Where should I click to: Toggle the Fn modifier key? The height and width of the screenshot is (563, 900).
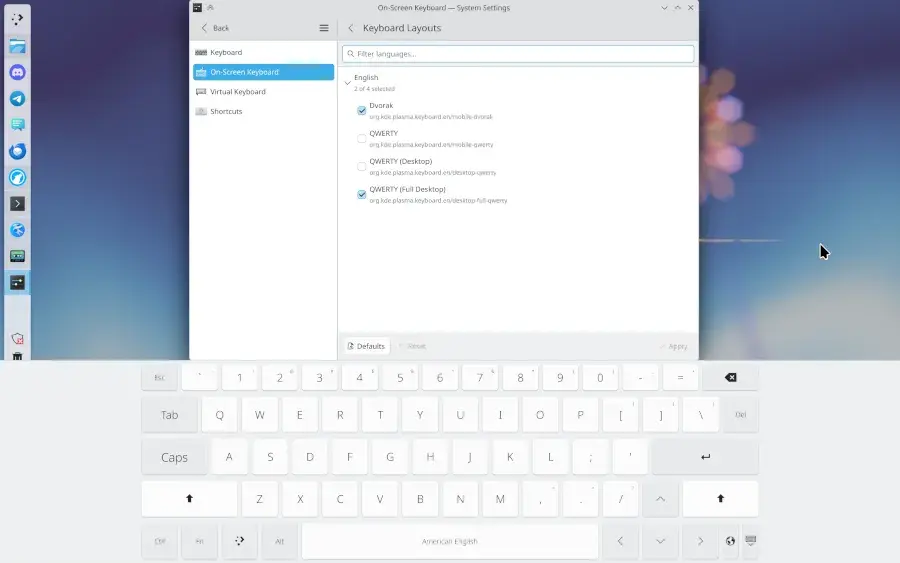[x=200, y=541]
